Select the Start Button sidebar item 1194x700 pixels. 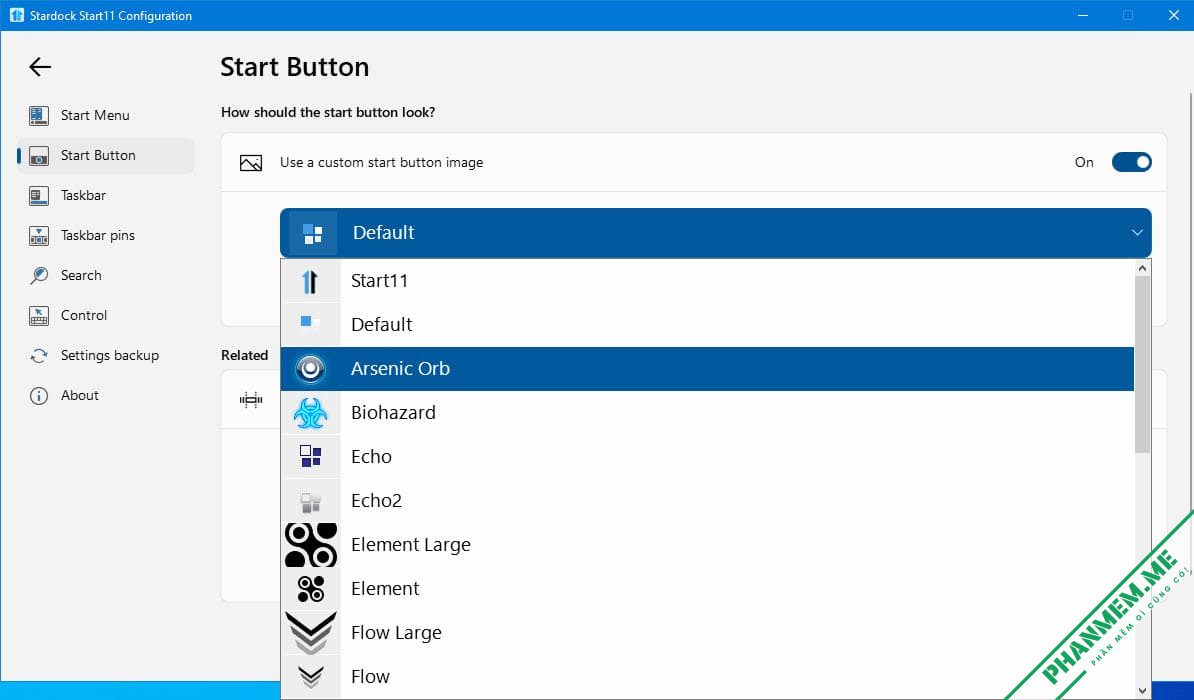tap(105, 155)
